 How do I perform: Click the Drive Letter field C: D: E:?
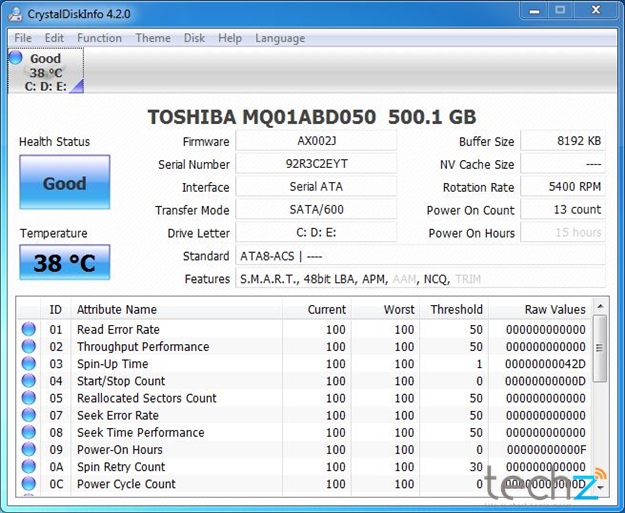tap(316, 232)
